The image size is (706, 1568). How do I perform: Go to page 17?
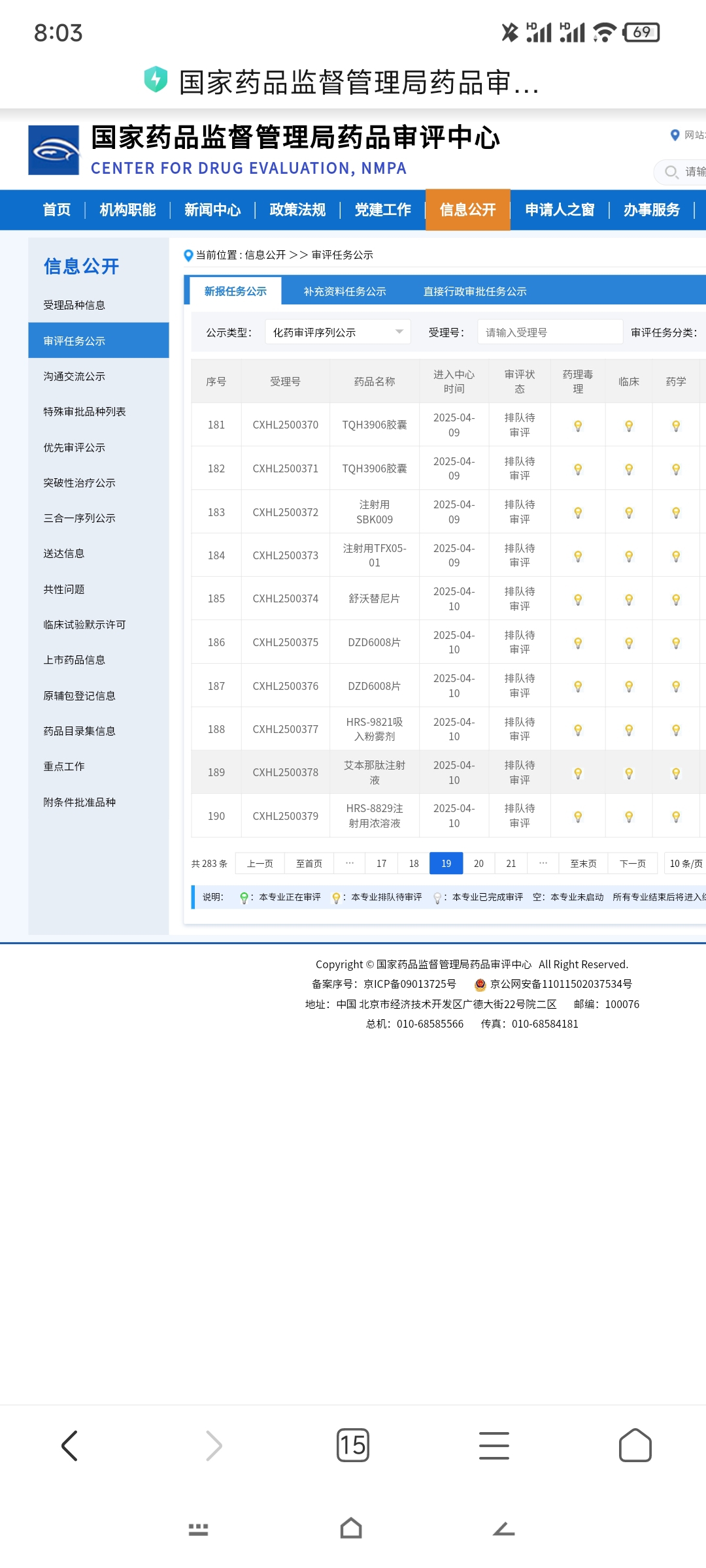click(382, 864)
